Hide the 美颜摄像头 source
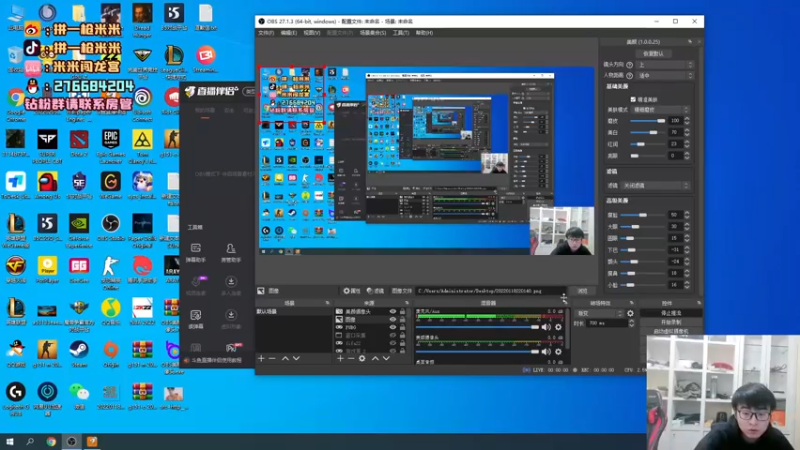Image resolution: width=800 pixels, height=450 pixels. 393,311
